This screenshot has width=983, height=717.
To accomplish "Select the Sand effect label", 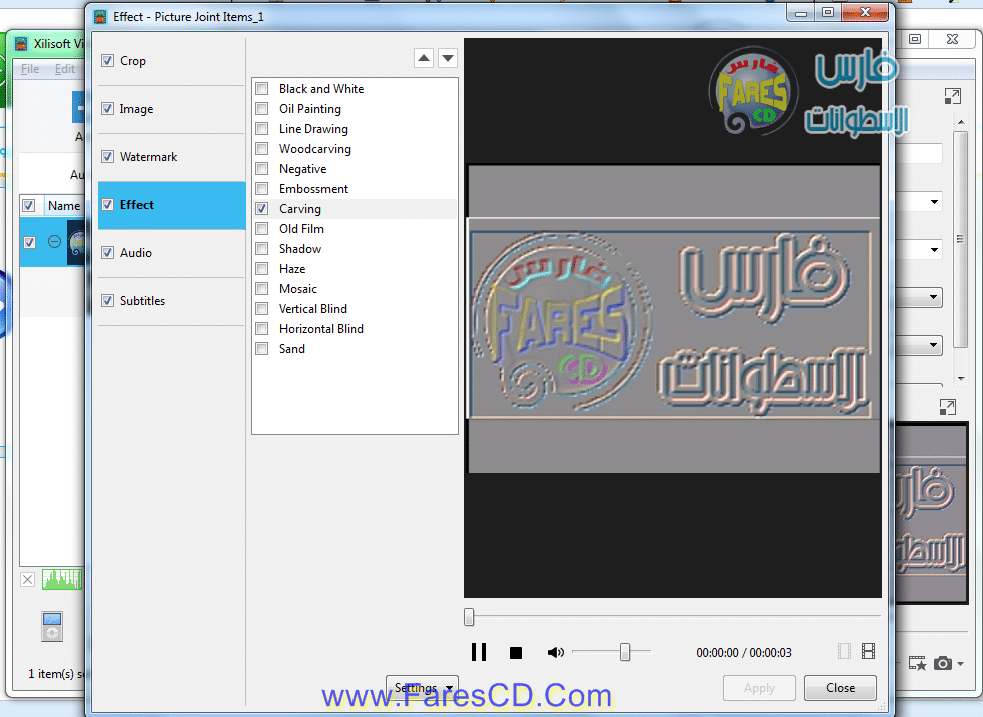I will (x=292, y=349).
